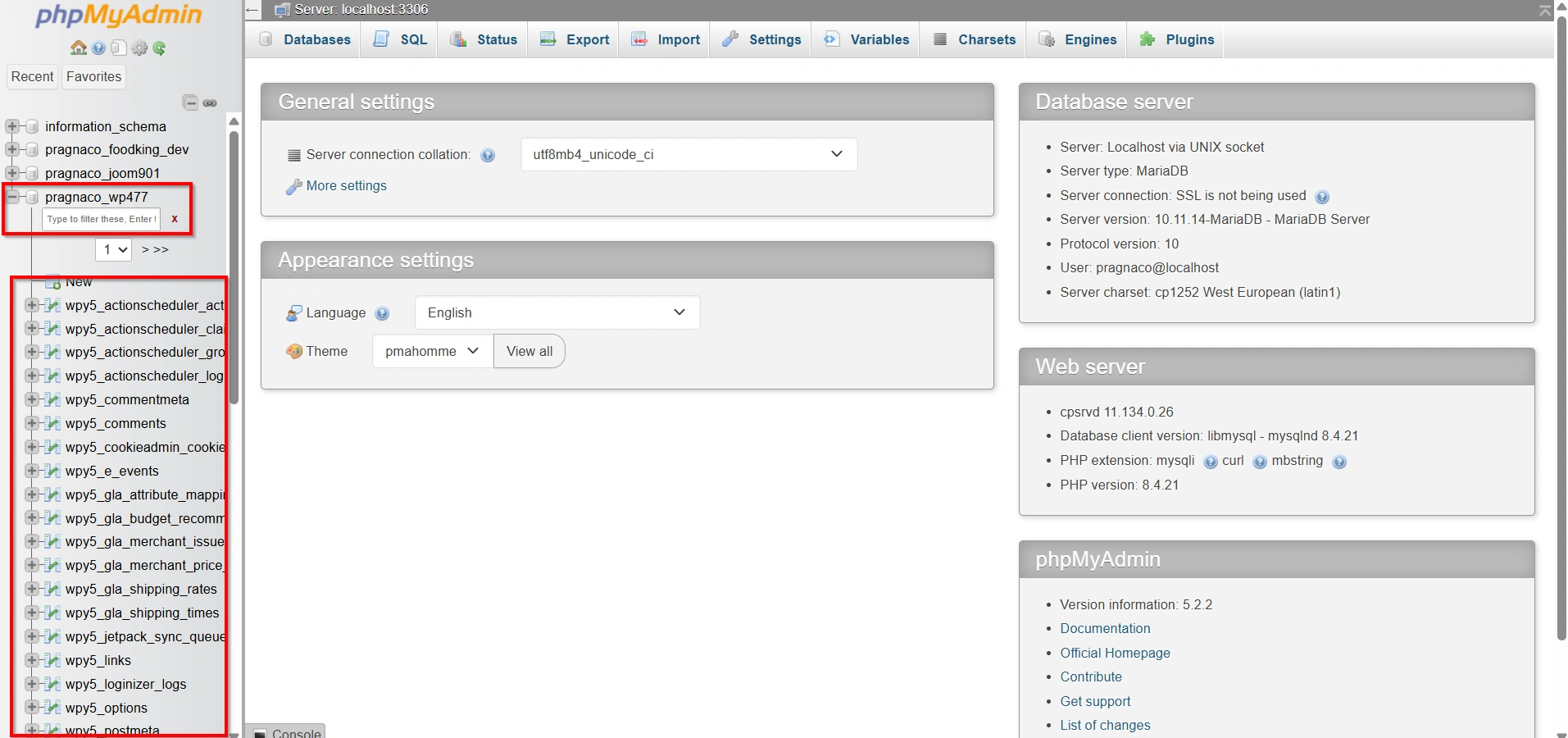The height and width of the screenshot is (738, 1568).
Task: Open Official Homepage link
Action: pyautogui.click(x=1115, y=653)
